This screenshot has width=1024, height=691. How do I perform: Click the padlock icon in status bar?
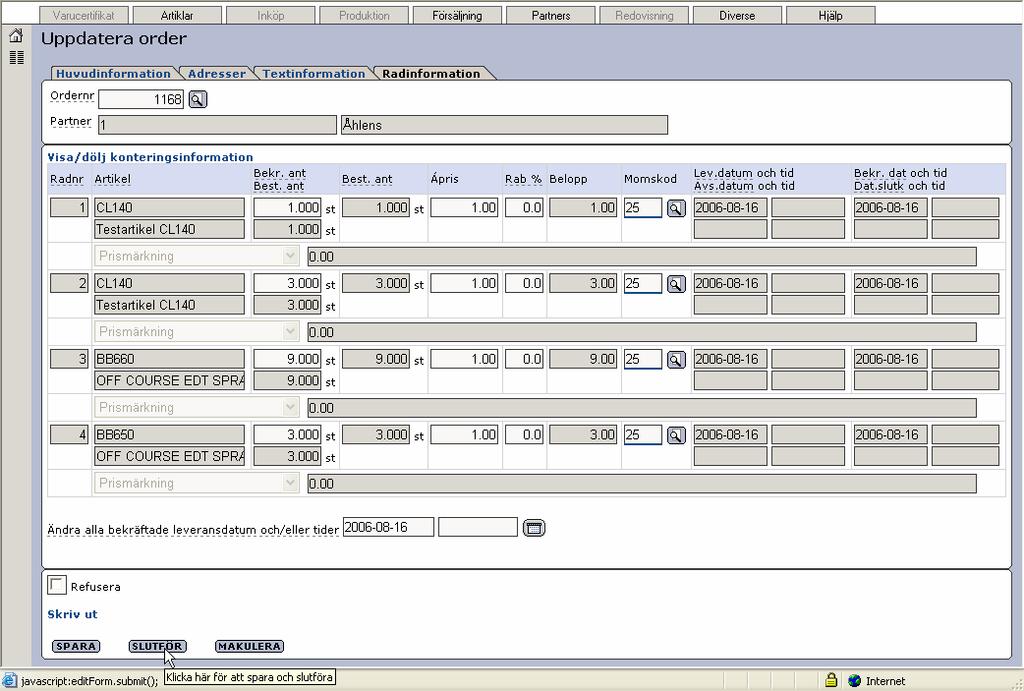tap(831, 681)
